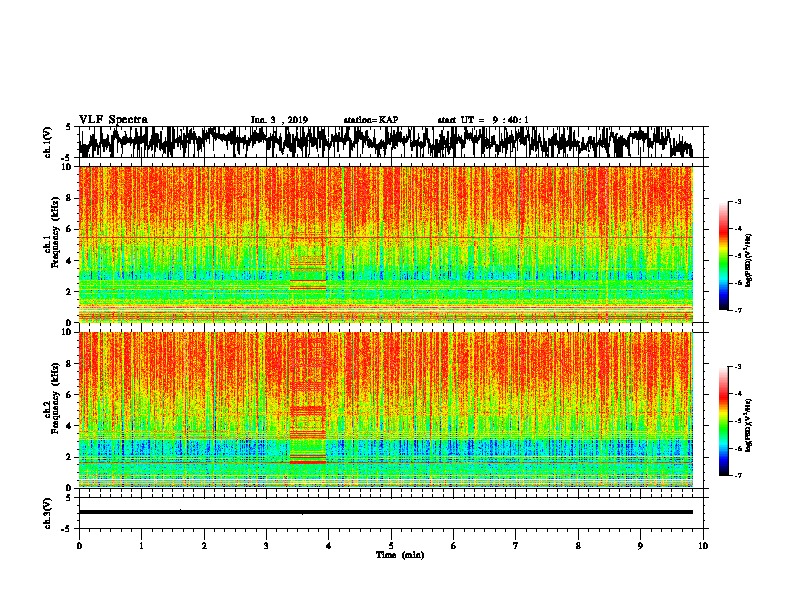Click the red horizontal line at 5.5 kHz in ch.1
This screenshot has height=612, width=792.
tap(386, 237)
